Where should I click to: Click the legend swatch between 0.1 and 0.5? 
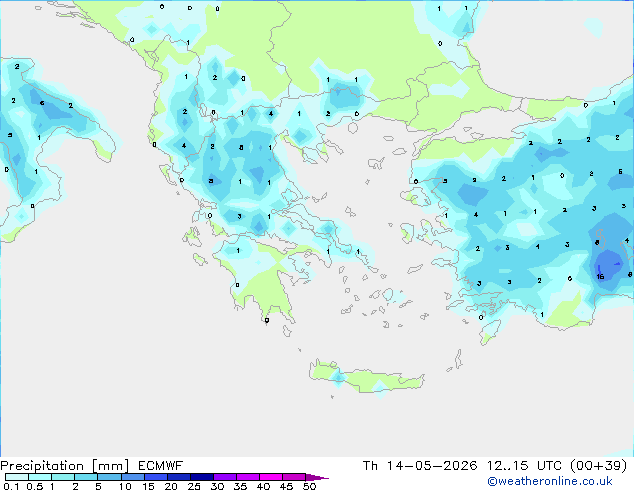coord(17,477)
